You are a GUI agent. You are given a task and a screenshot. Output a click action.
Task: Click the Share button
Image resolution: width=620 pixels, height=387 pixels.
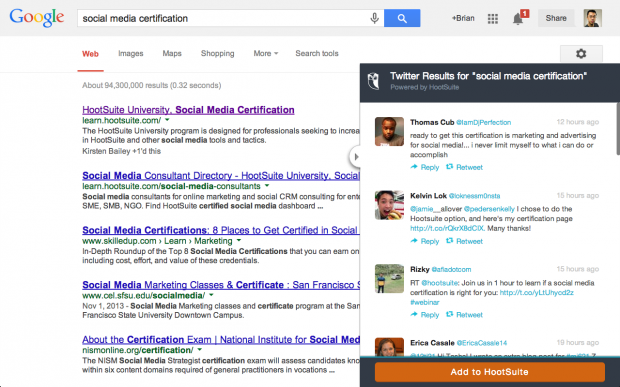coord(556,18)
